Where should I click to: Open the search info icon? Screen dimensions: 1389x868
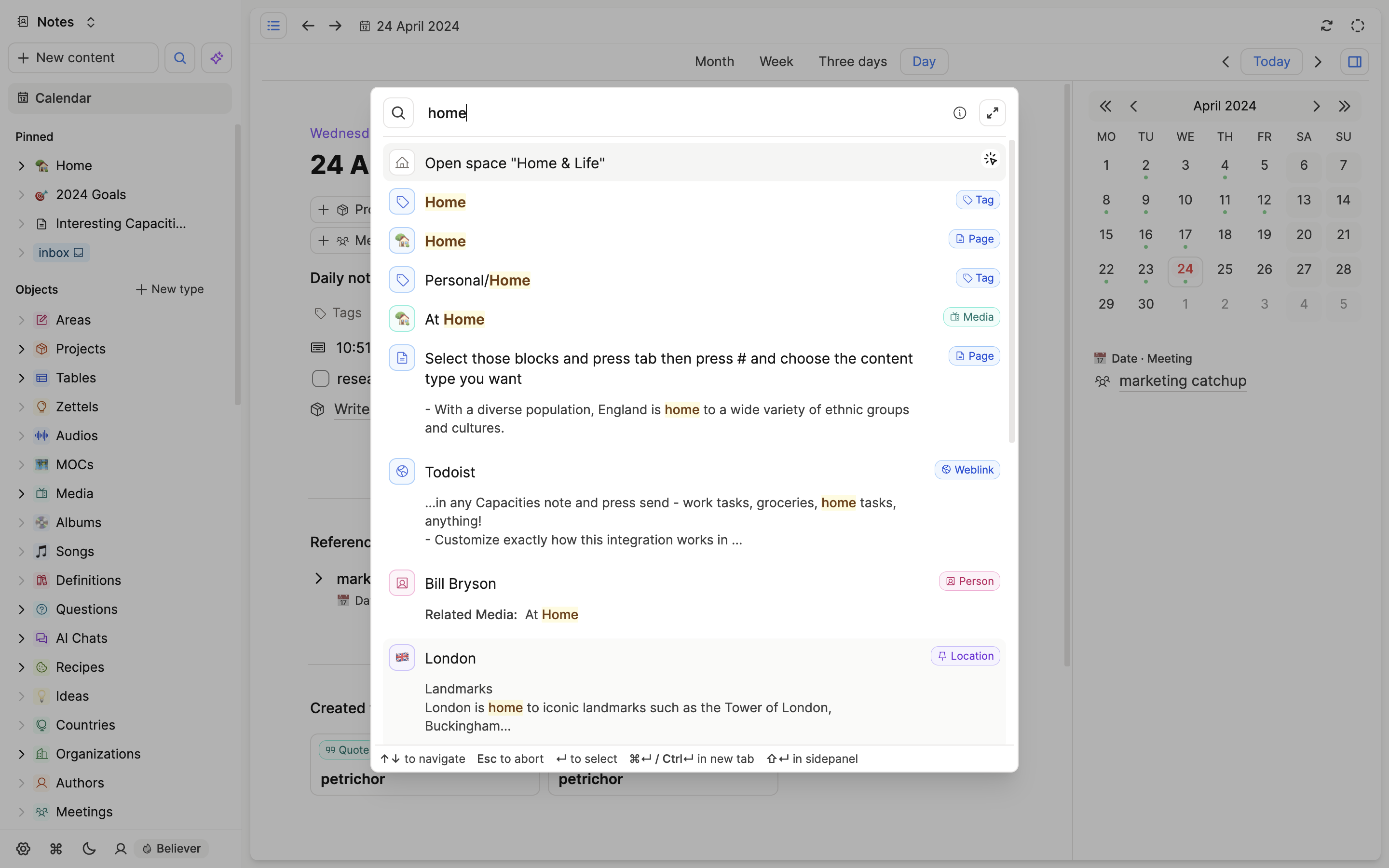pyautogui.click(x=959, y=113)
